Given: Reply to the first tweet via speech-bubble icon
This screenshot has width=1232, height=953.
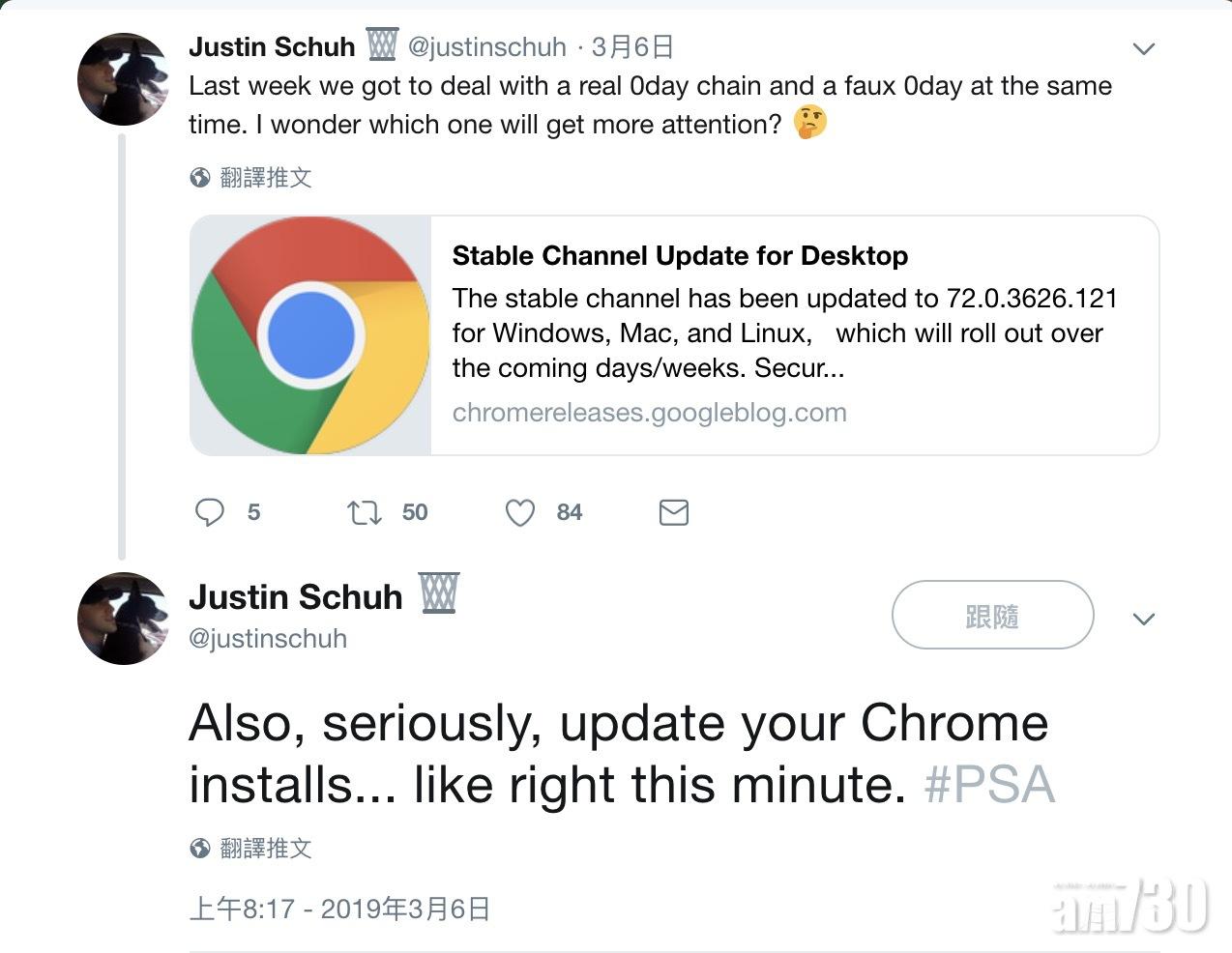Looking at the screenshot, I should coord(210,512).
